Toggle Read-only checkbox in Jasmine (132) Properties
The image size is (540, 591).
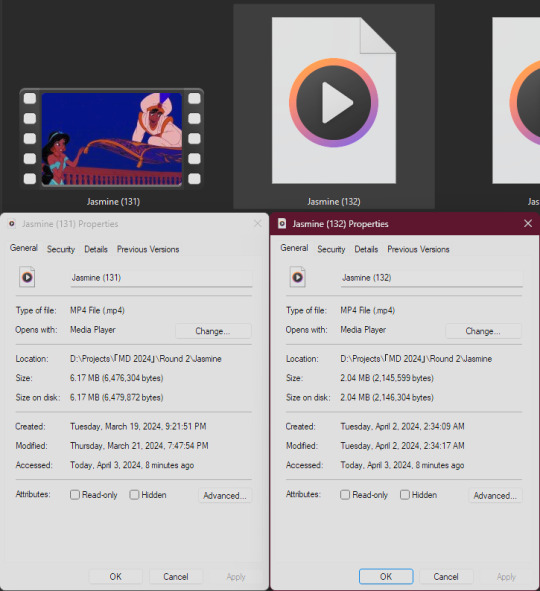pos(345,495)
